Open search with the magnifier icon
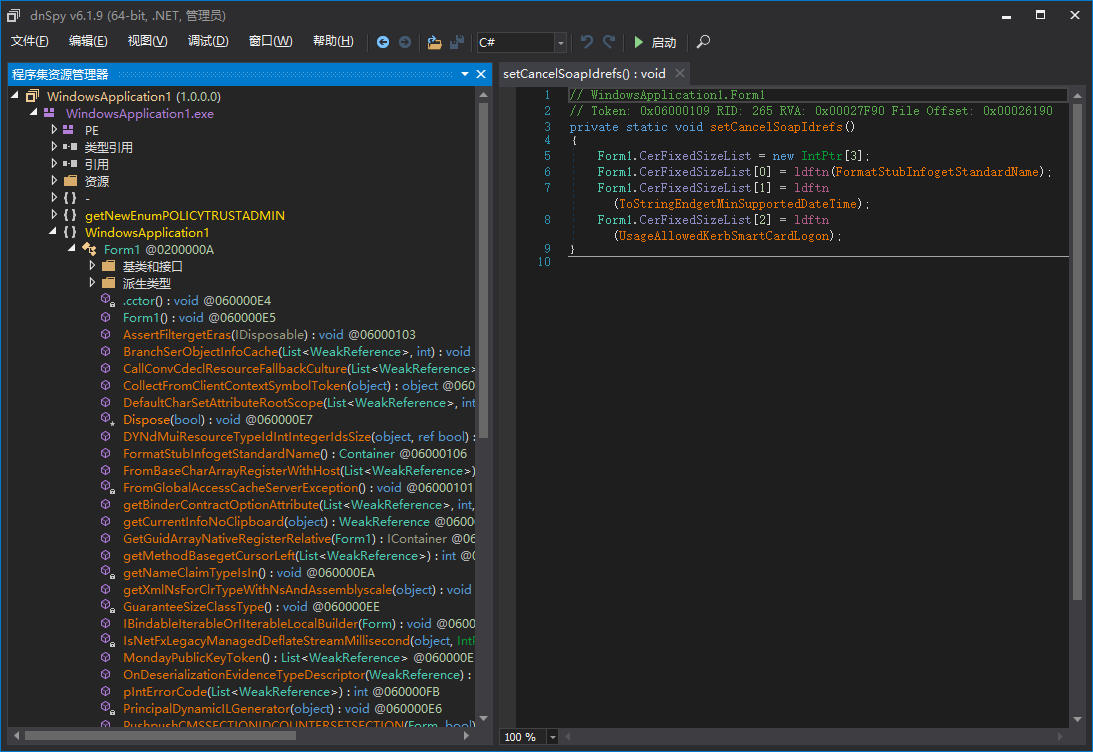This screenshot has width=1093, height=752. tap(704, 42)
